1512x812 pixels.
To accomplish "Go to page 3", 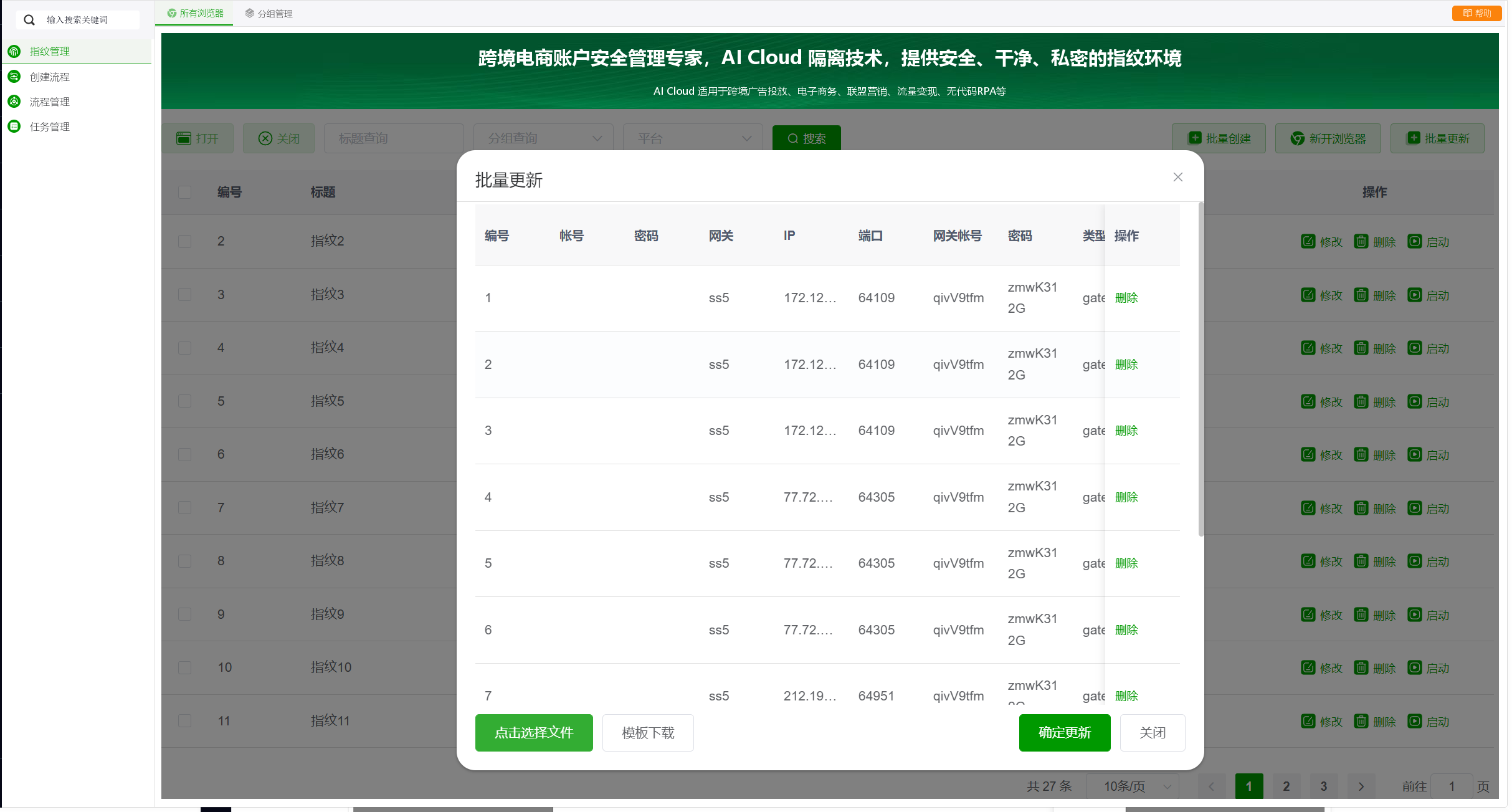I will [1324, 786].
